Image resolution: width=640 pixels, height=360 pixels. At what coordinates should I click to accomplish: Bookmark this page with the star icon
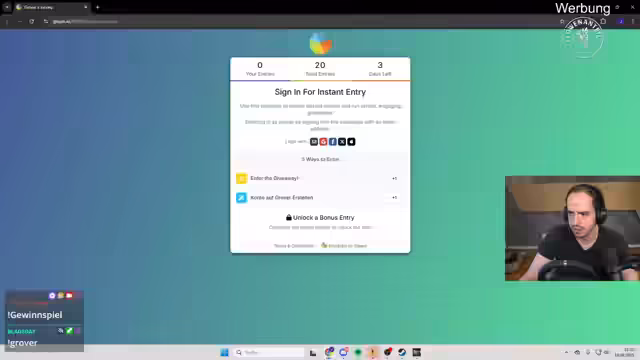pos(562,21)
